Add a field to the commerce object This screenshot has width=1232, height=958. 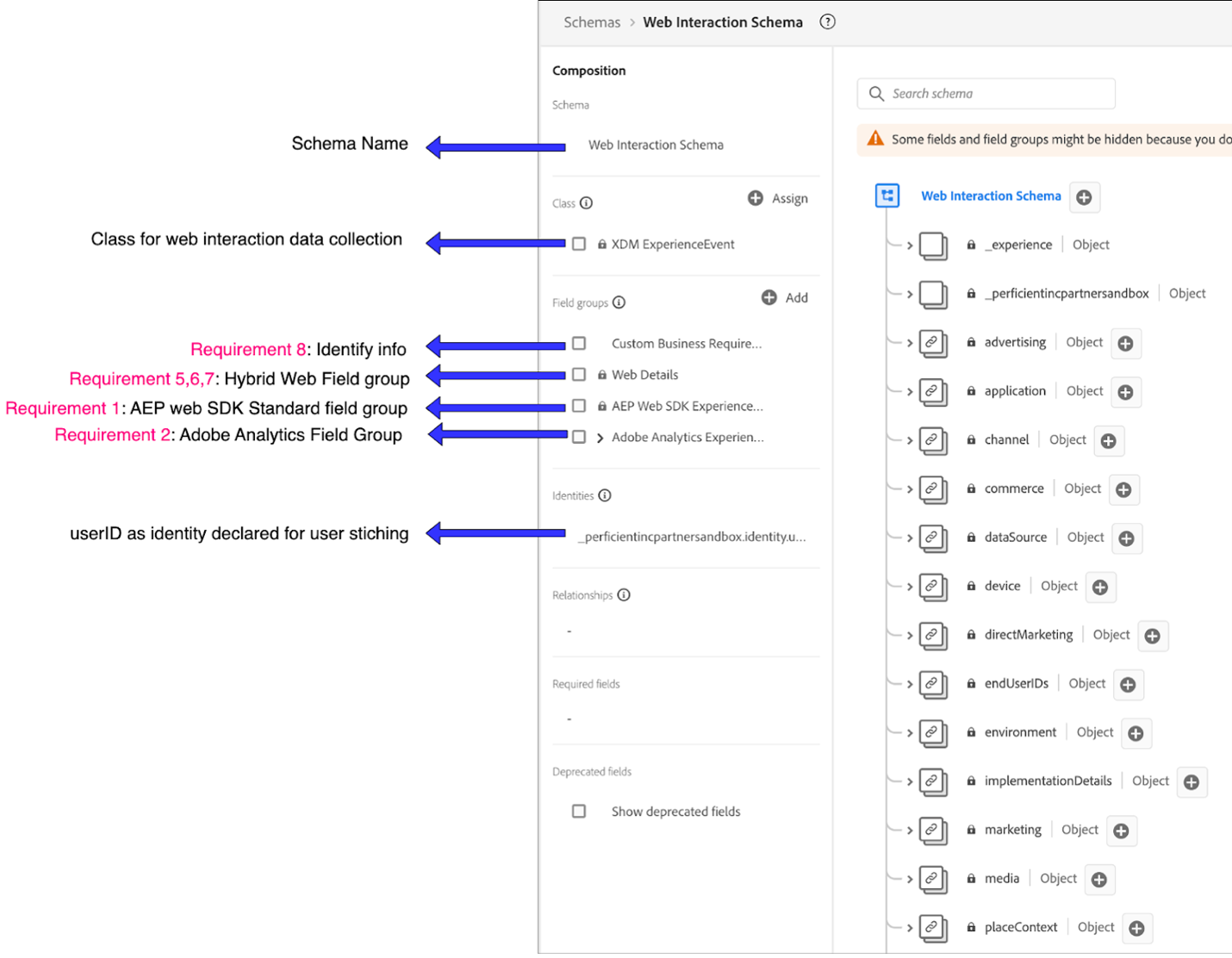(1123, 490)
